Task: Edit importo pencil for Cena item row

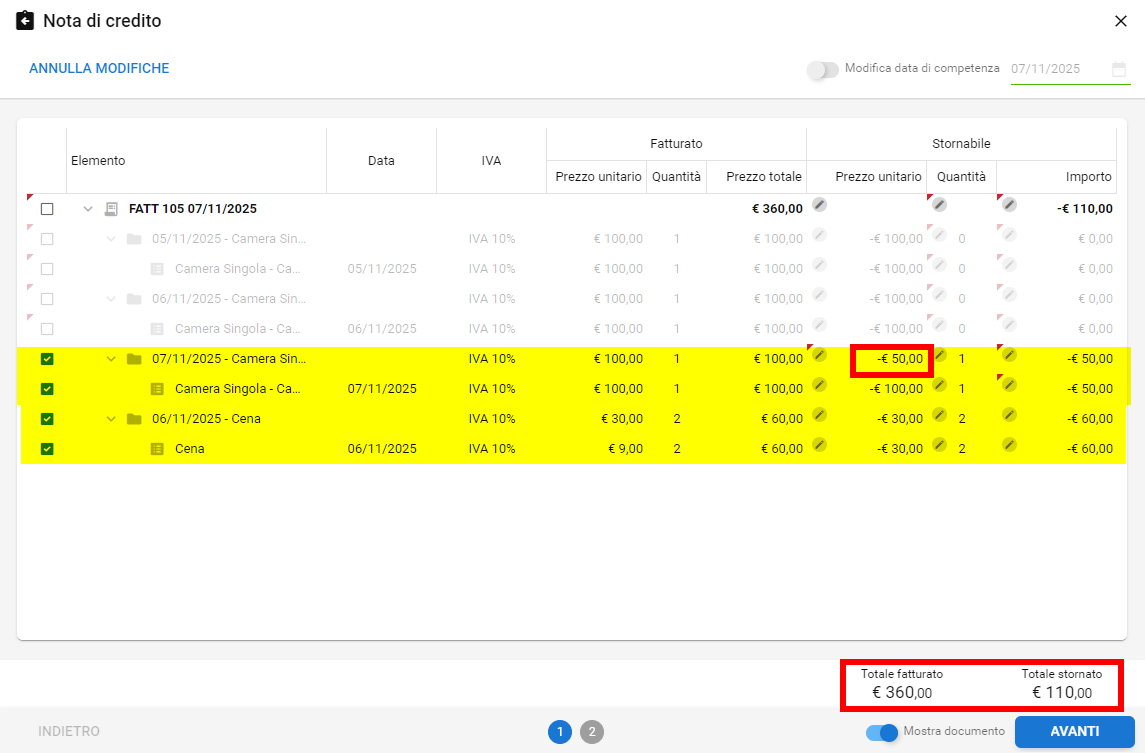Action: (1009, 445)
